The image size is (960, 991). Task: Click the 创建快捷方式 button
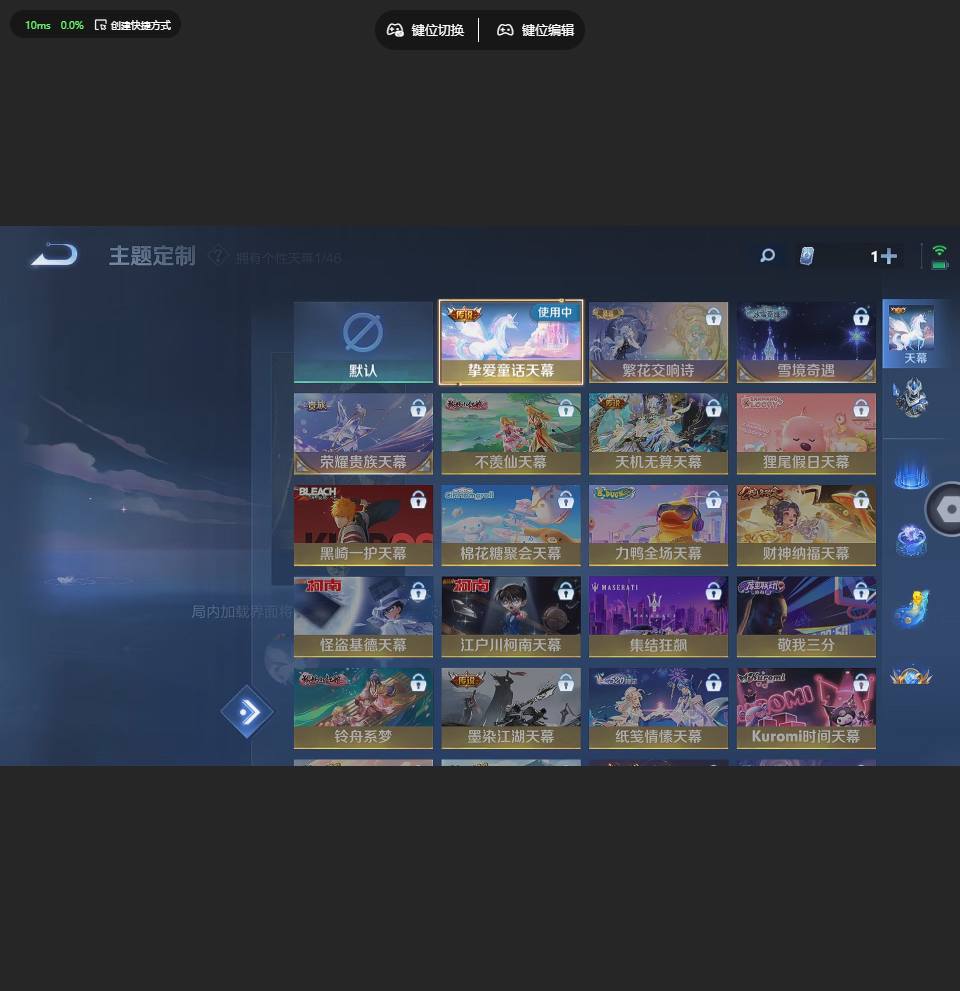133,25
